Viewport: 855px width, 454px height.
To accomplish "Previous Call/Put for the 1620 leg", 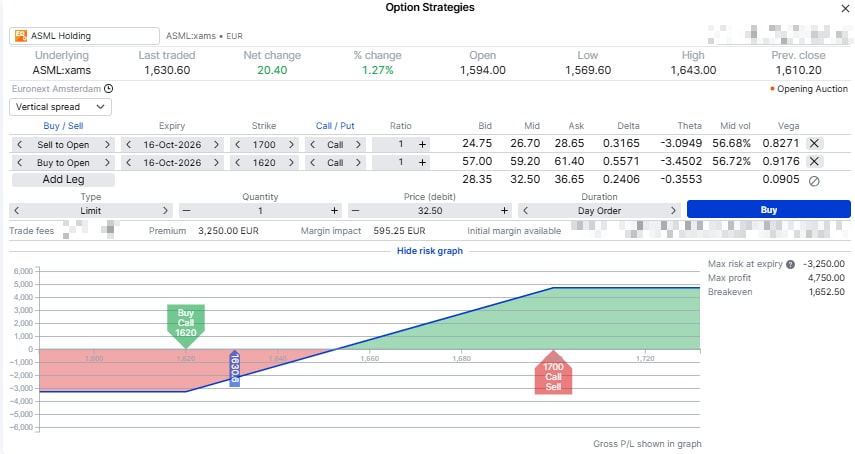I will pos(312,162).
